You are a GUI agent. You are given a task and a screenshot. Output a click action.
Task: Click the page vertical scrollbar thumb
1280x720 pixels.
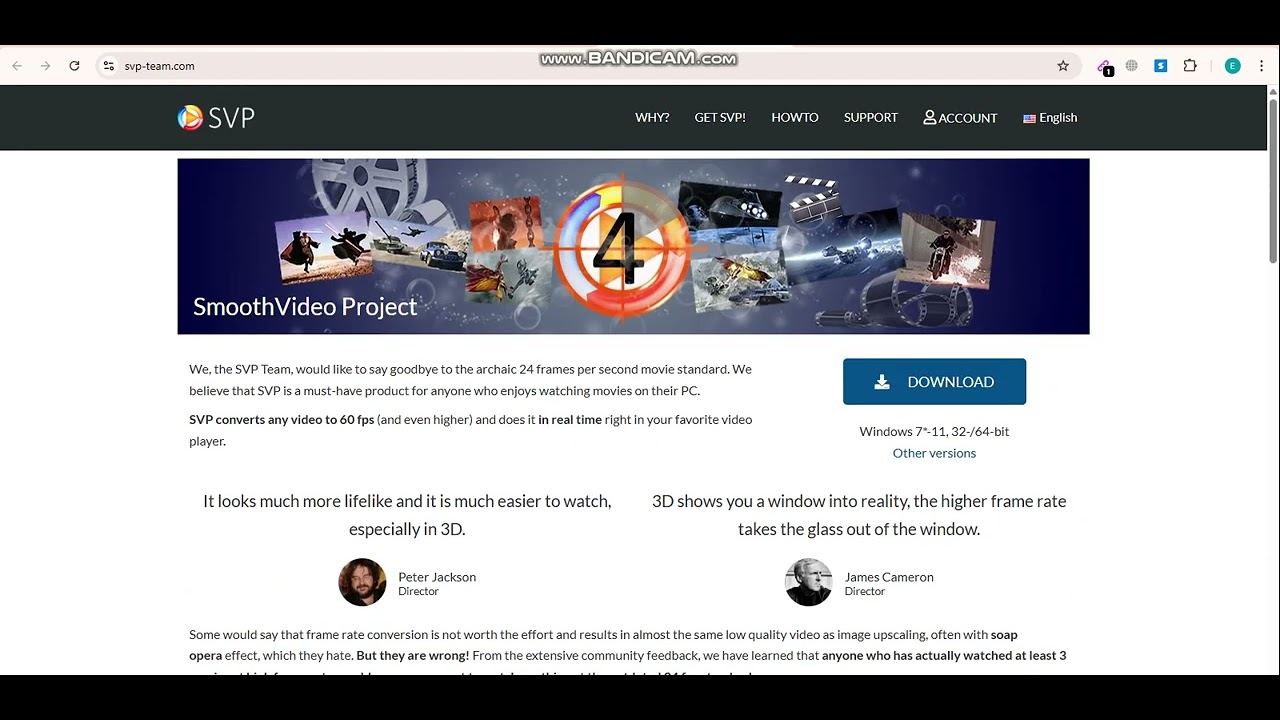[x=1273, y=180]
